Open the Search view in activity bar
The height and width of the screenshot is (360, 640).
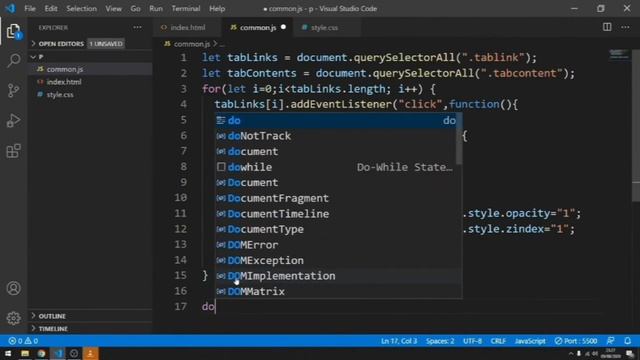tap(13, 60)
